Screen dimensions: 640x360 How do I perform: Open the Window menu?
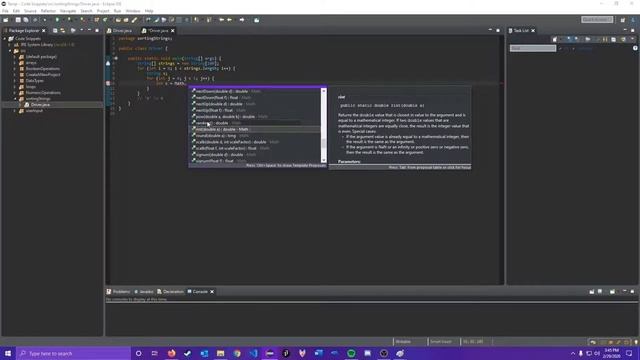pyautogui.click(x=133, y=11)
